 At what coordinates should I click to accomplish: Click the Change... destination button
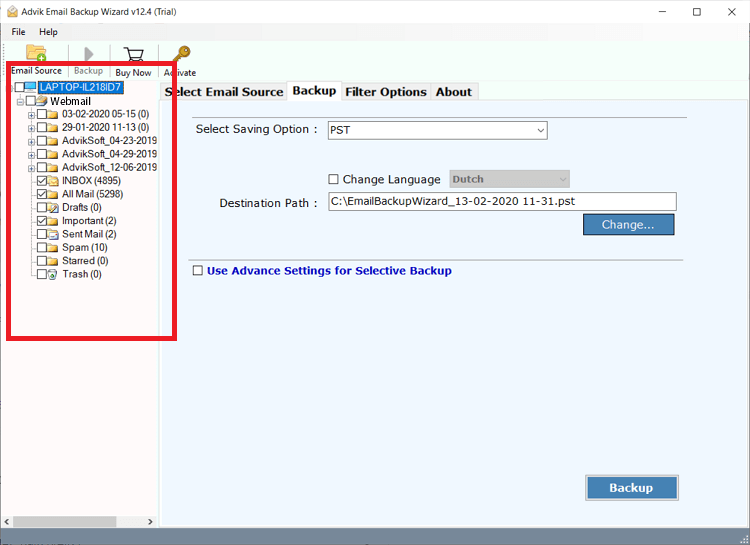[629, 225]
